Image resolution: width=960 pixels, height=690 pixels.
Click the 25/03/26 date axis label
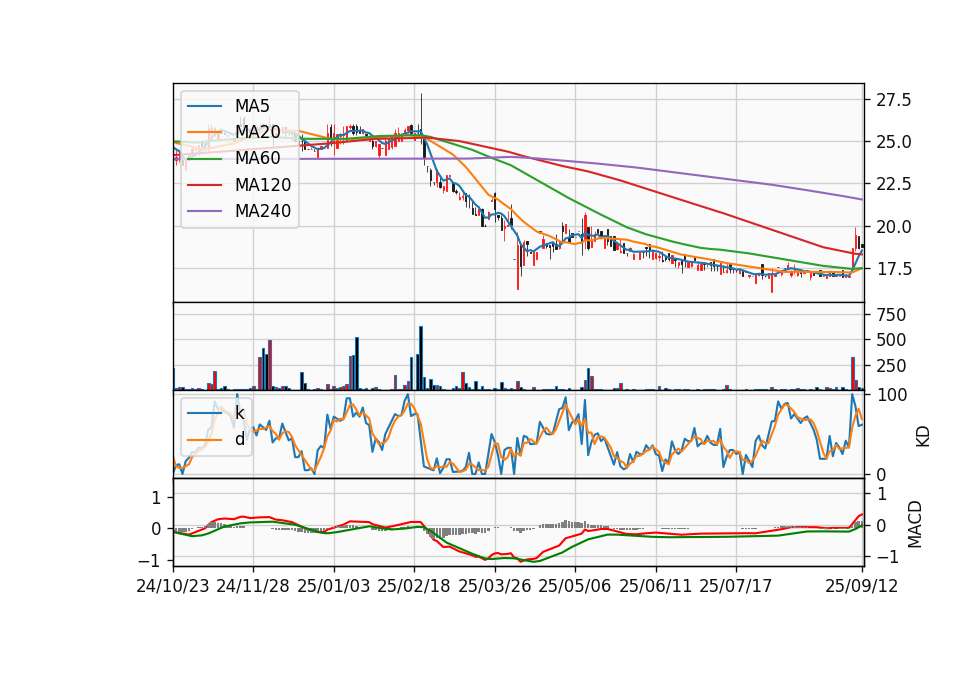tap(495, 587)
